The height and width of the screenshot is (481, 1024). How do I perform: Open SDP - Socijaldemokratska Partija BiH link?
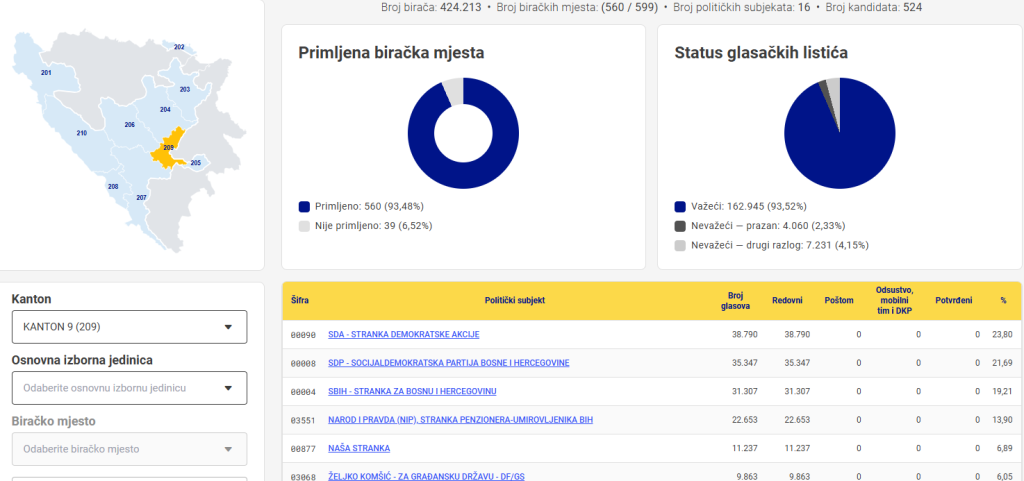coord(448,363)
